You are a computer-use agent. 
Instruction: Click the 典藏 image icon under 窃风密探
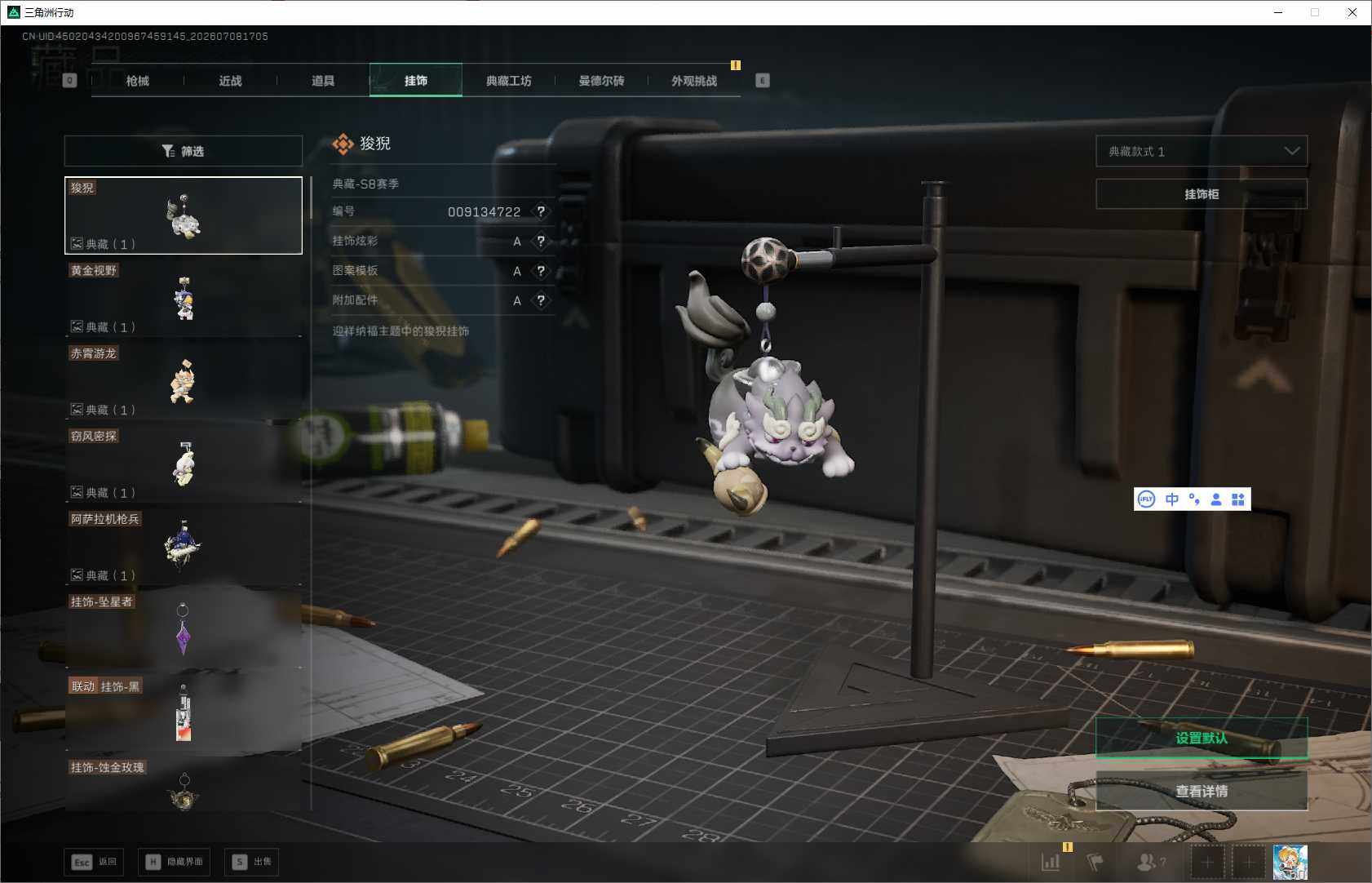(77, 492)
